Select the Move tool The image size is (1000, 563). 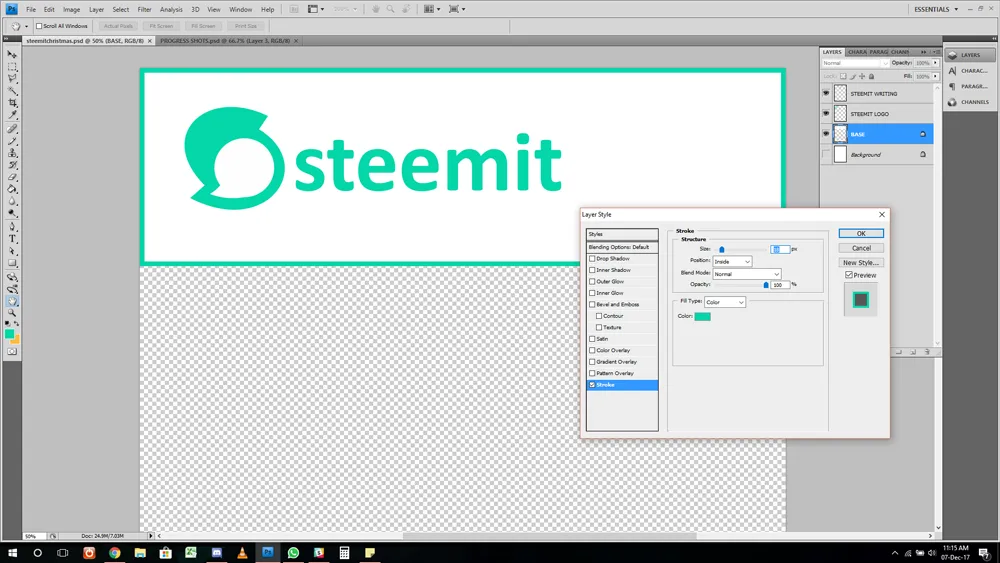pos(12,55)
